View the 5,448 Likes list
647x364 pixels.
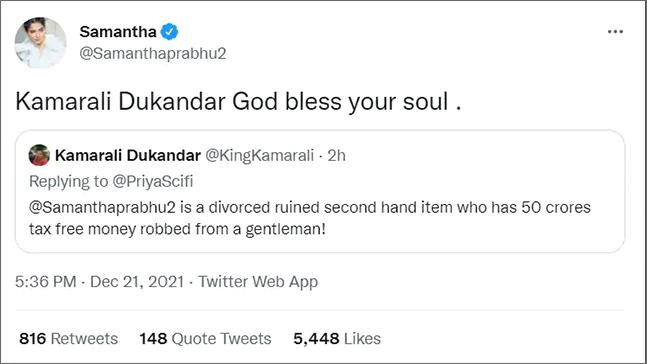coord(337,339)
